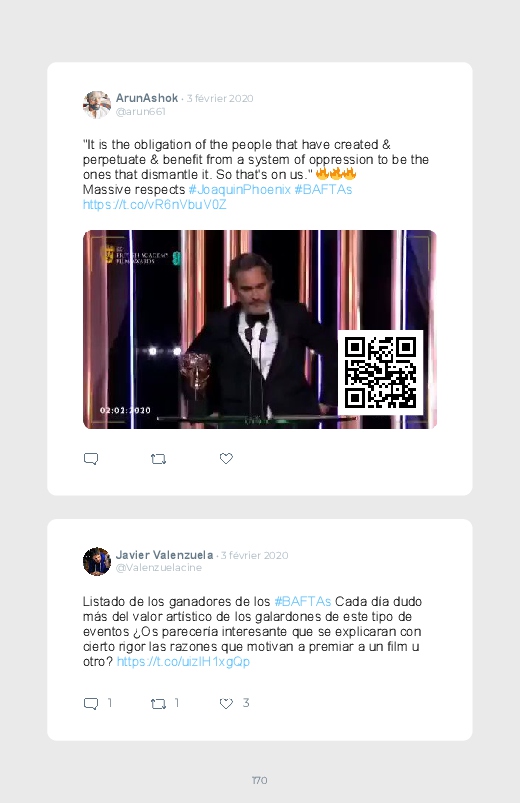Open the #BAFTAs hashtag in Javier's tweet

tap(303, 601)
